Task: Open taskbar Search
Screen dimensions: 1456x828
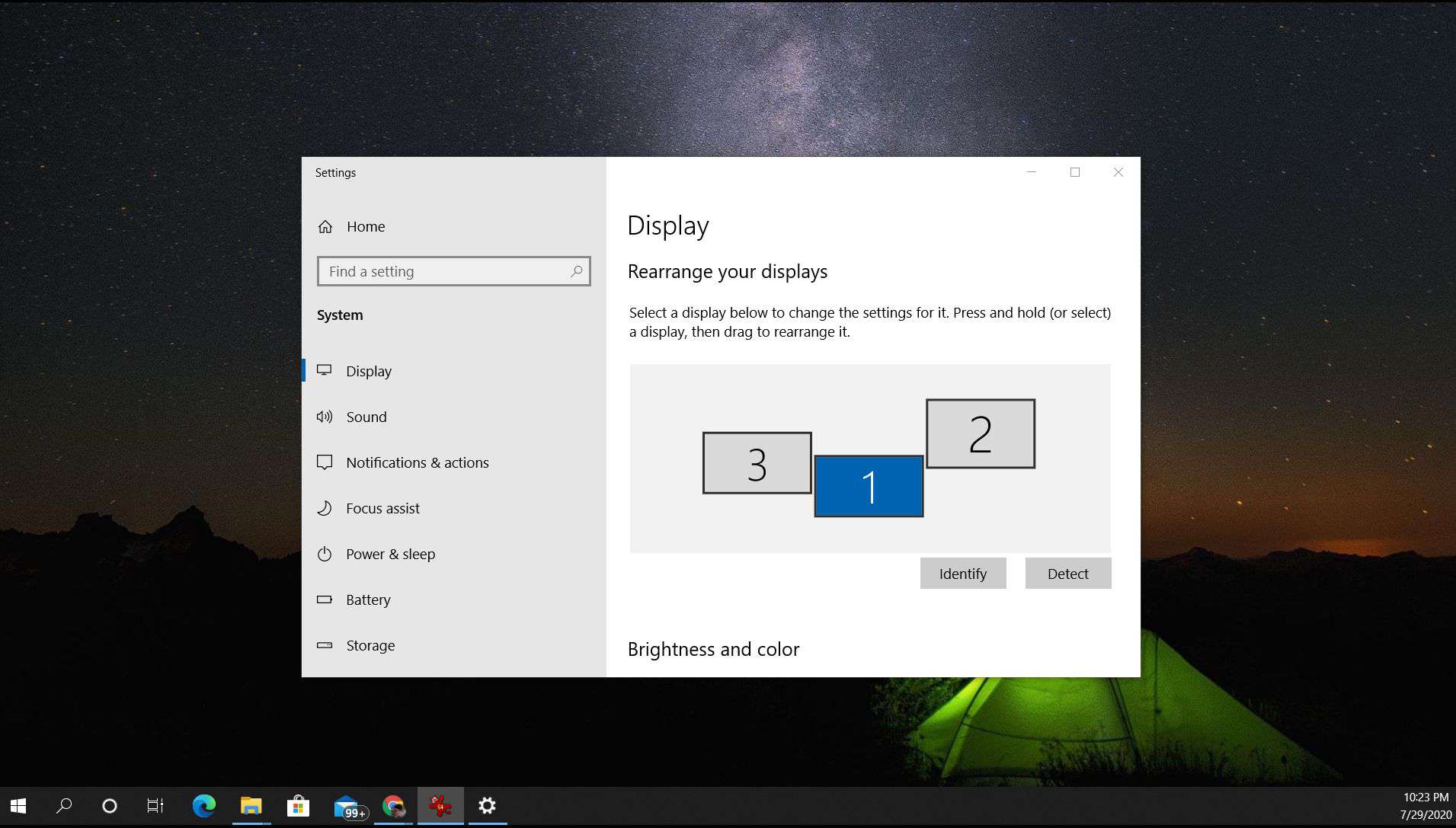Action: (65, 806)
